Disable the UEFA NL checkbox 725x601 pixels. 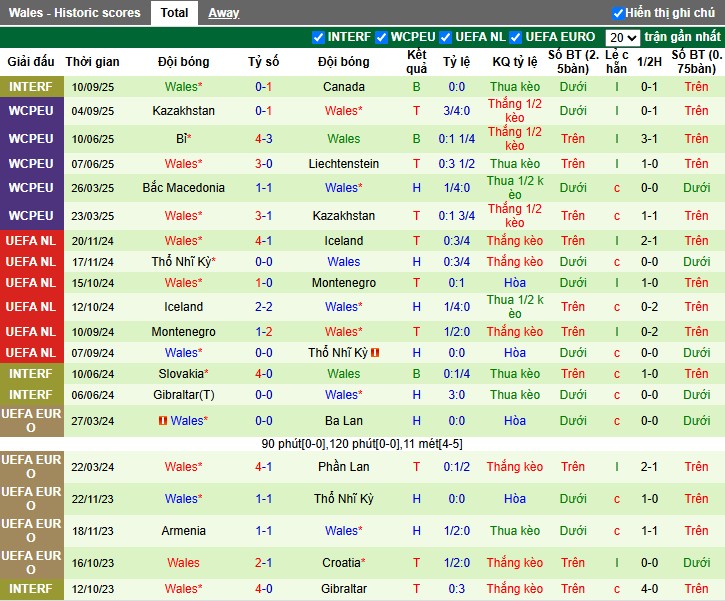pos(446,37)
